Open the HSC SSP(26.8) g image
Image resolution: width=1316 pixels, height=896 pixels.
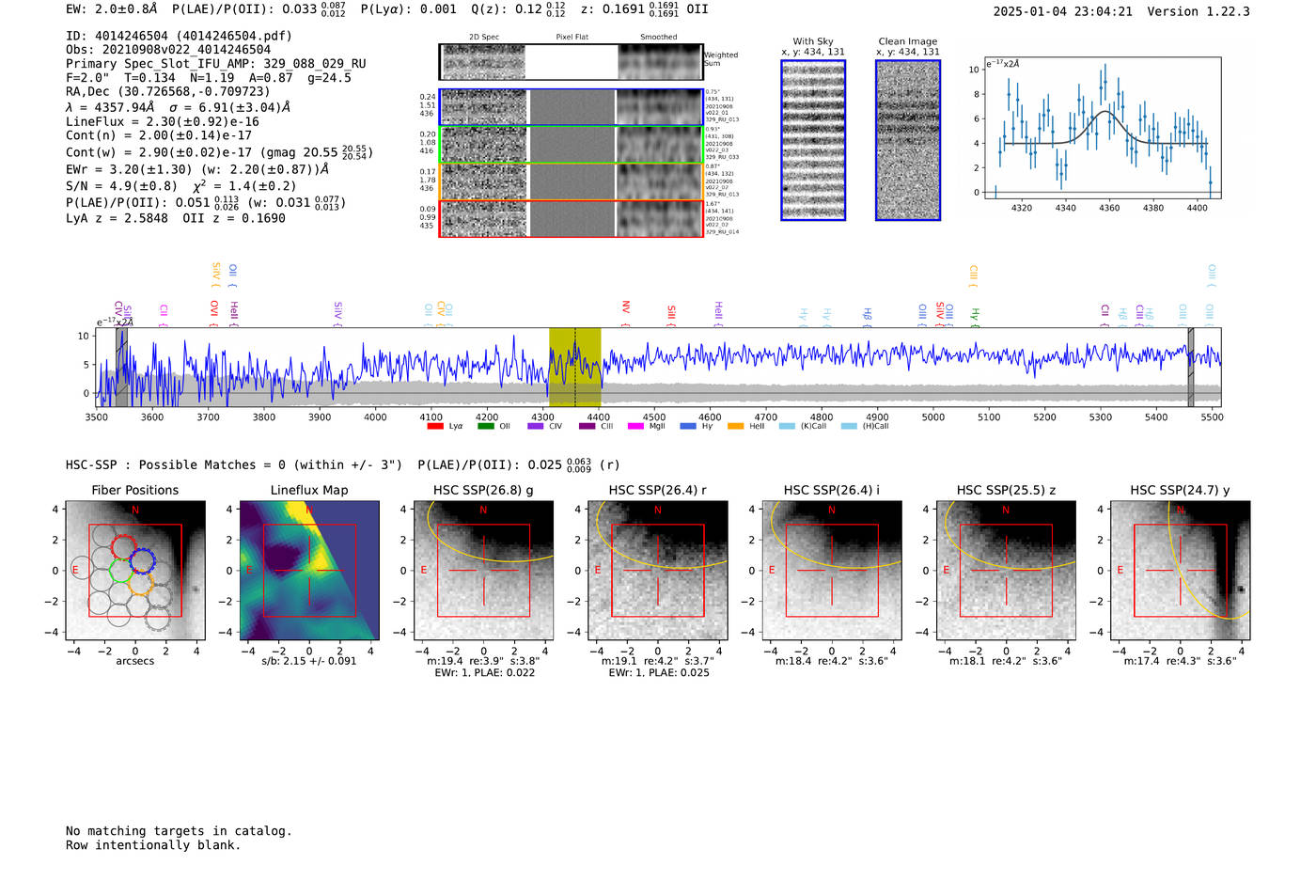[x=483, y=571]
